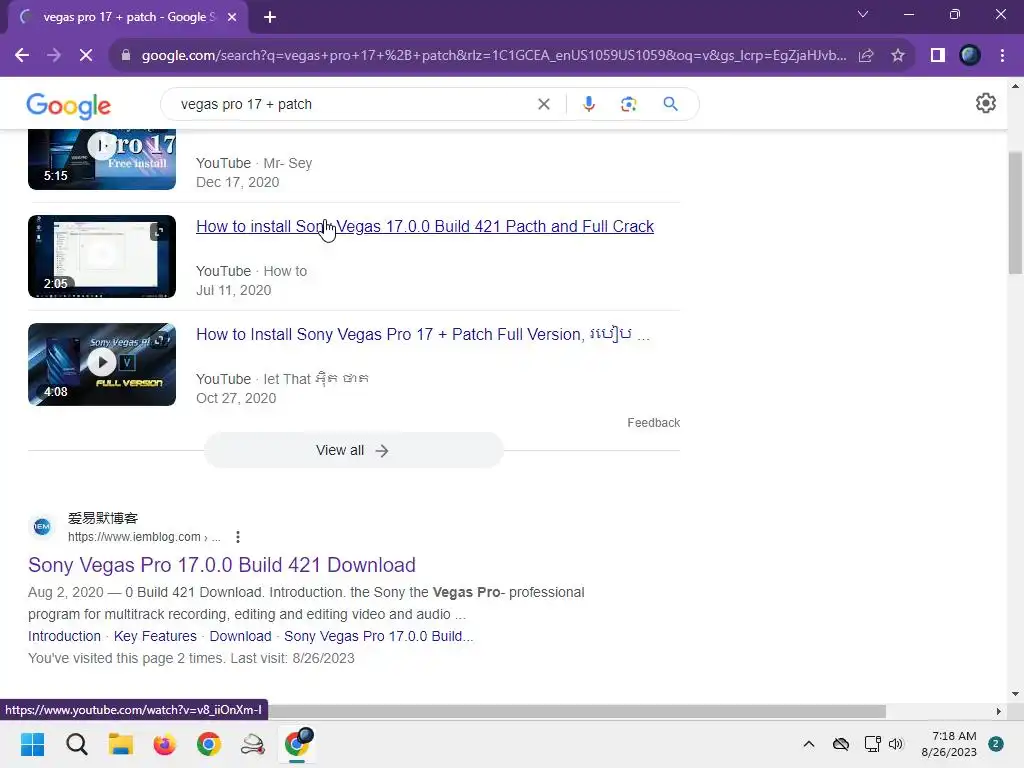Open the Windows Start menu
This screenshot has height=768, width=1024.
pyautogui.click(x=32, y=744)
